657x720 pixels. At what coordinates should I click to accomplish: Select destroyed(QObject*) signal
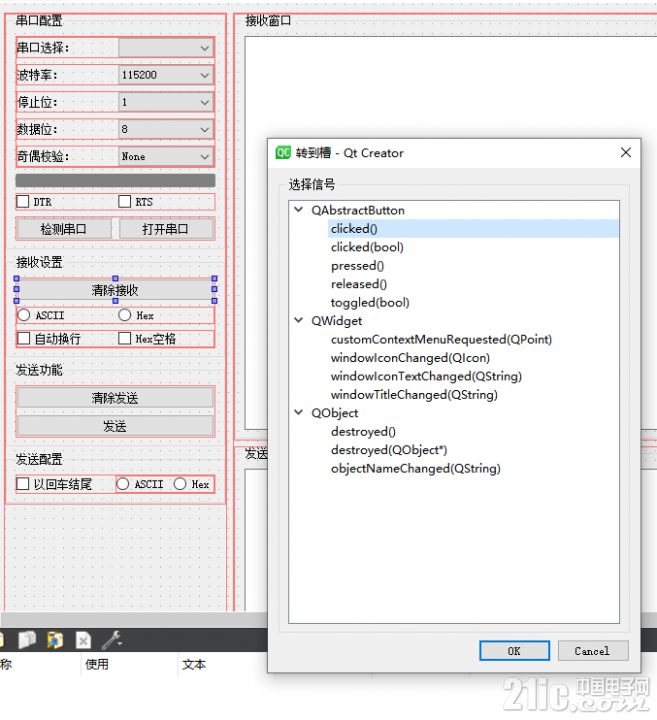click(x=389, y=450)
